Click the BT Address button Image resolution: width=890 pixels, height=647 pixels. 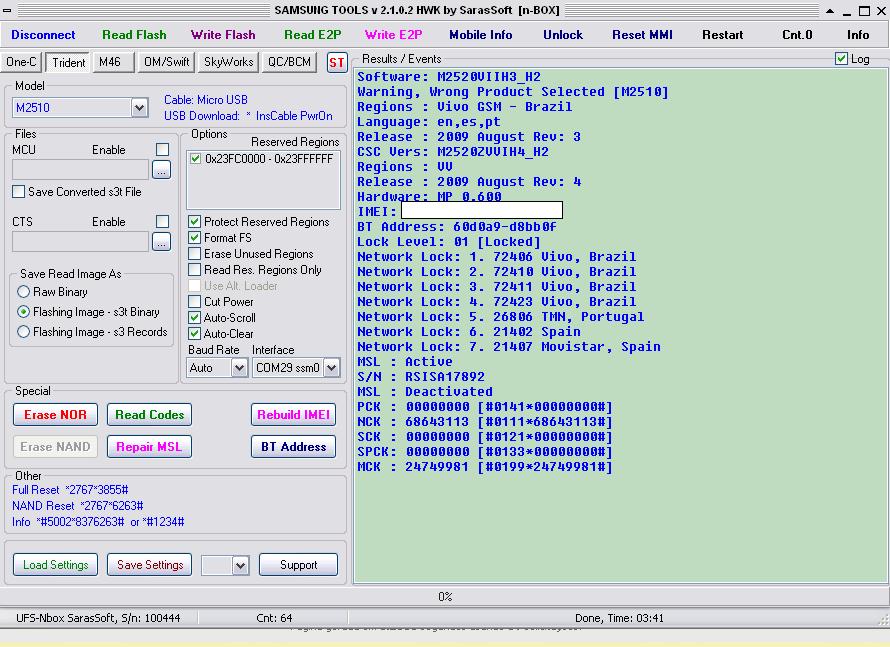[293, 447]
